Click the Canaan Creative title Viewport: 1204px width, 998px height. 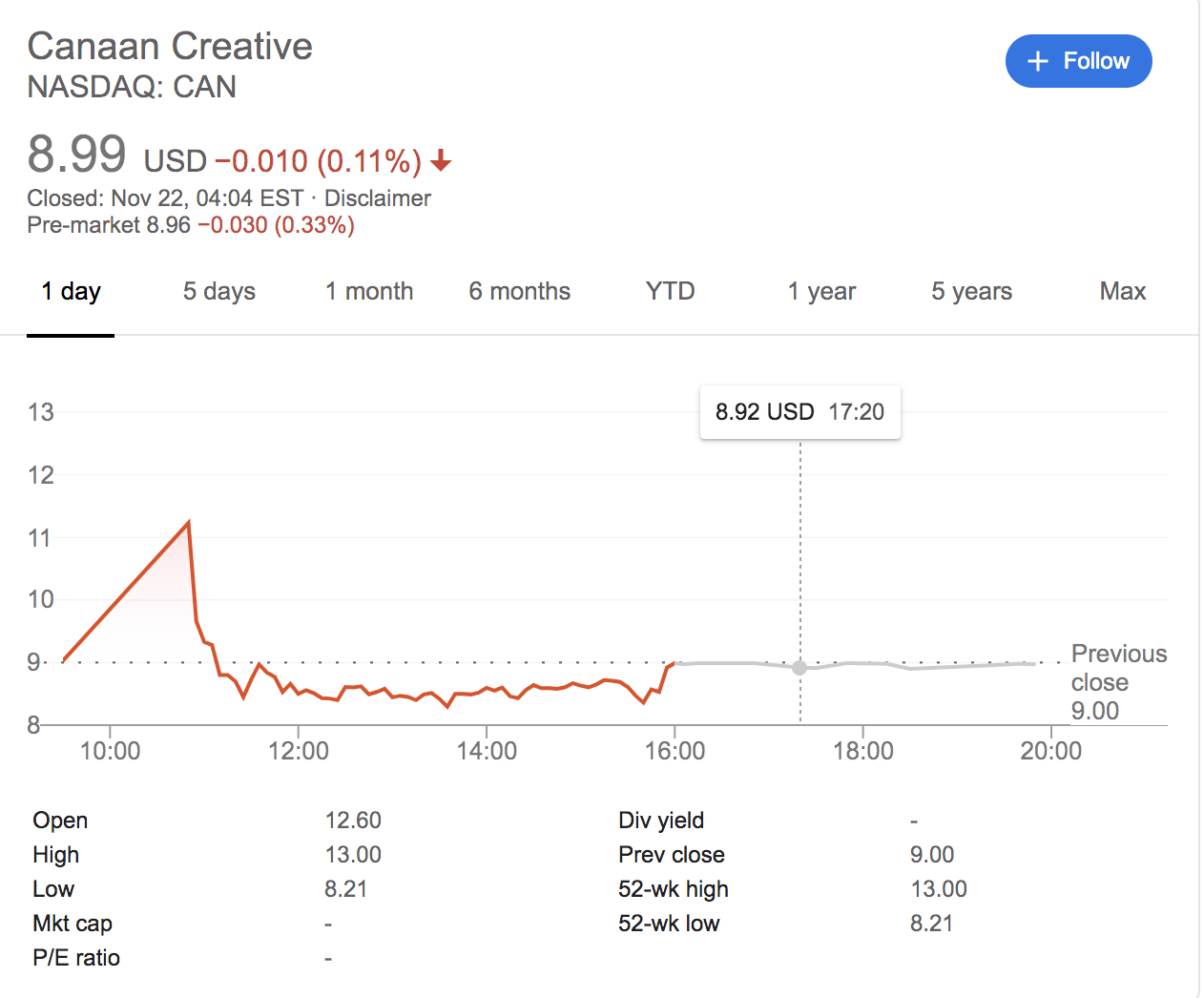pos(170,46)
